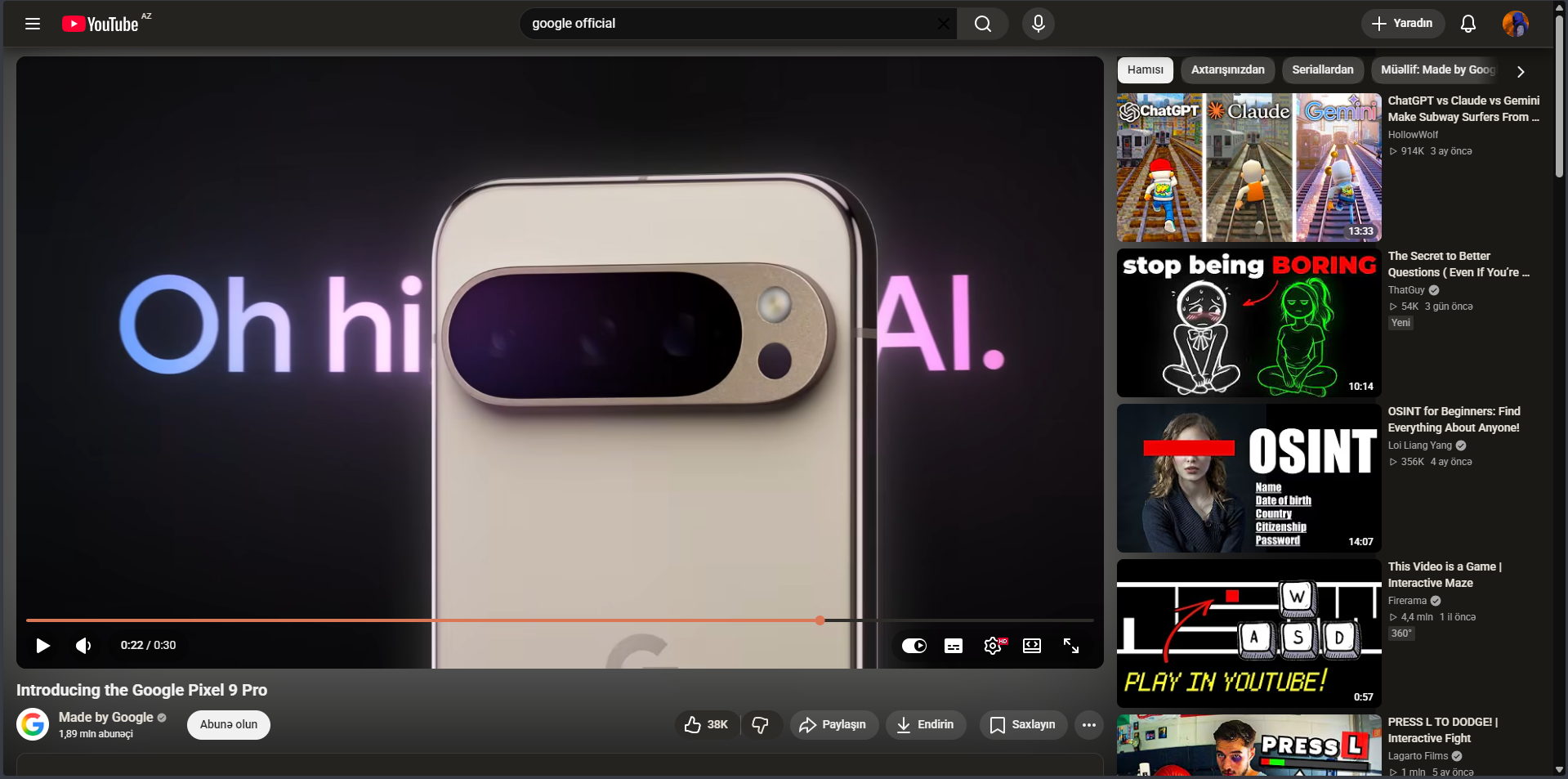Viewport: 1568px width, 779px height.
Task: Open PRESS L TO DODGE thumbnail
Action: pyautogui.click(x=1249, y=745)
